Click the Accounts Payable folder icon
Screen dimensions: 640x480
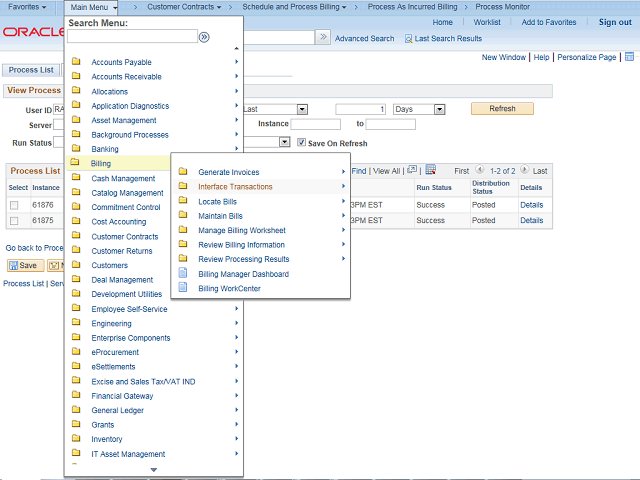coord(76,62)
